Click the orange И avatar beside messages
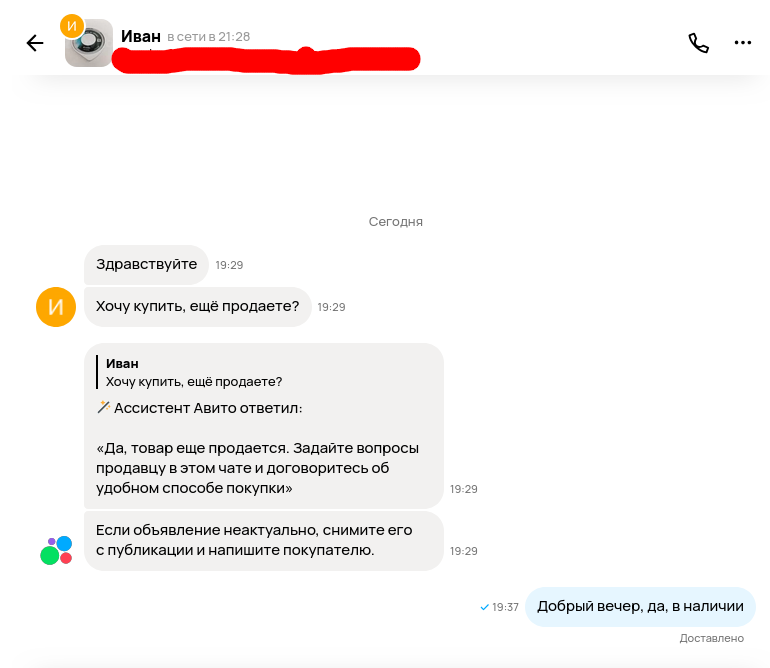The height and width of the screenshot is (668, 770). coord(56,307)
